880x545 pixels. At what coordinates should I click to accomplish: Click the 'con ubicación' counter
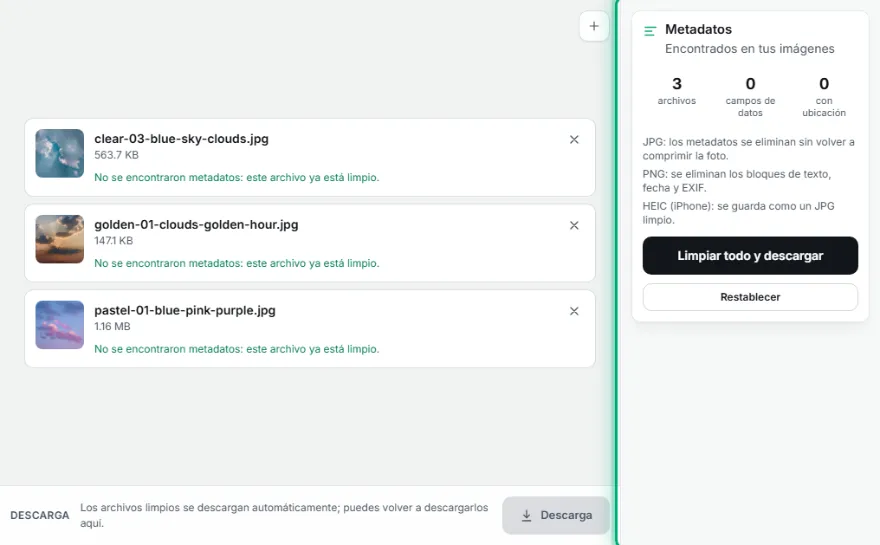[x=824, y=97]
